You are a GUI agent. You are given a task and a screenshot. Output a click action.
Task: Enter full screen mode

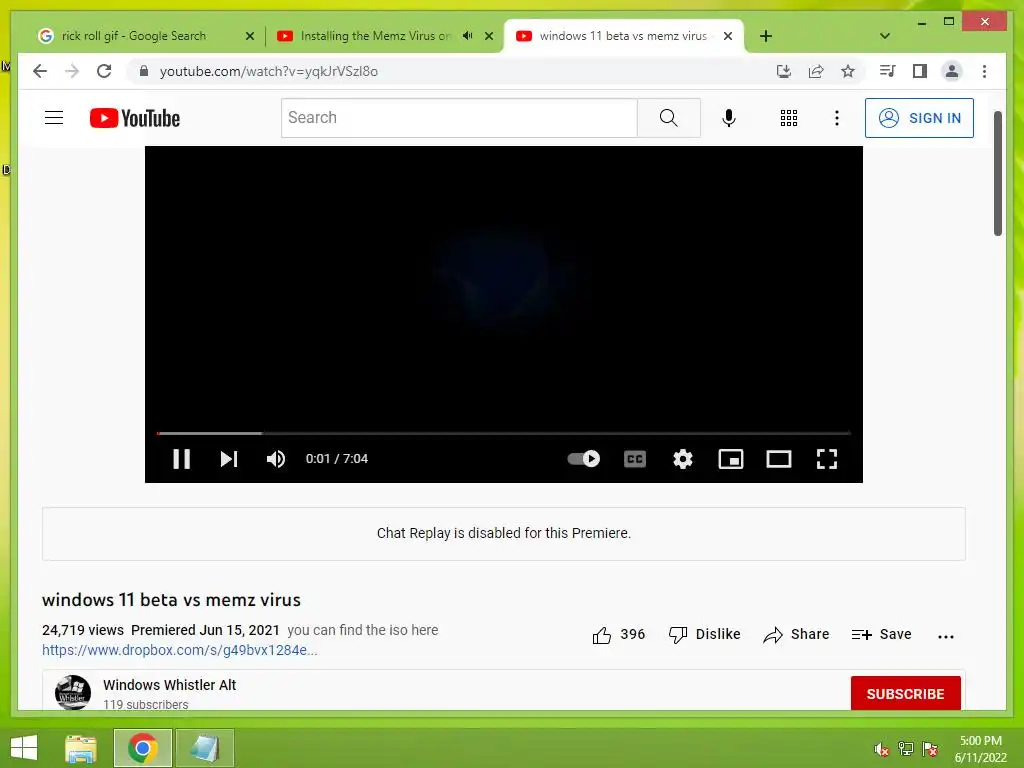pyautogui.click(x=827, y=459)
